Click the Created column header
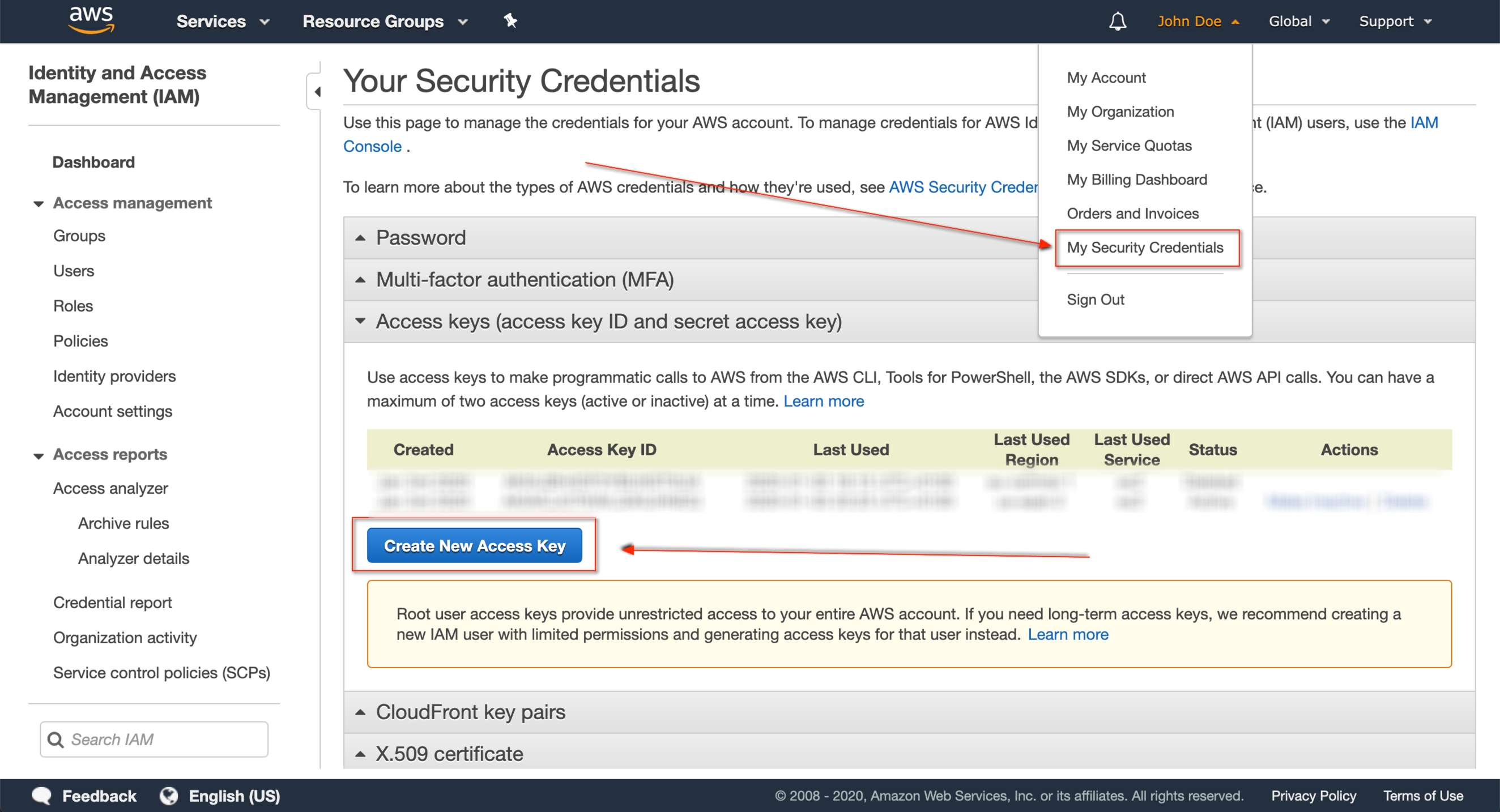This screenshot has width=1500, height=812. click(x=423, y=450)
